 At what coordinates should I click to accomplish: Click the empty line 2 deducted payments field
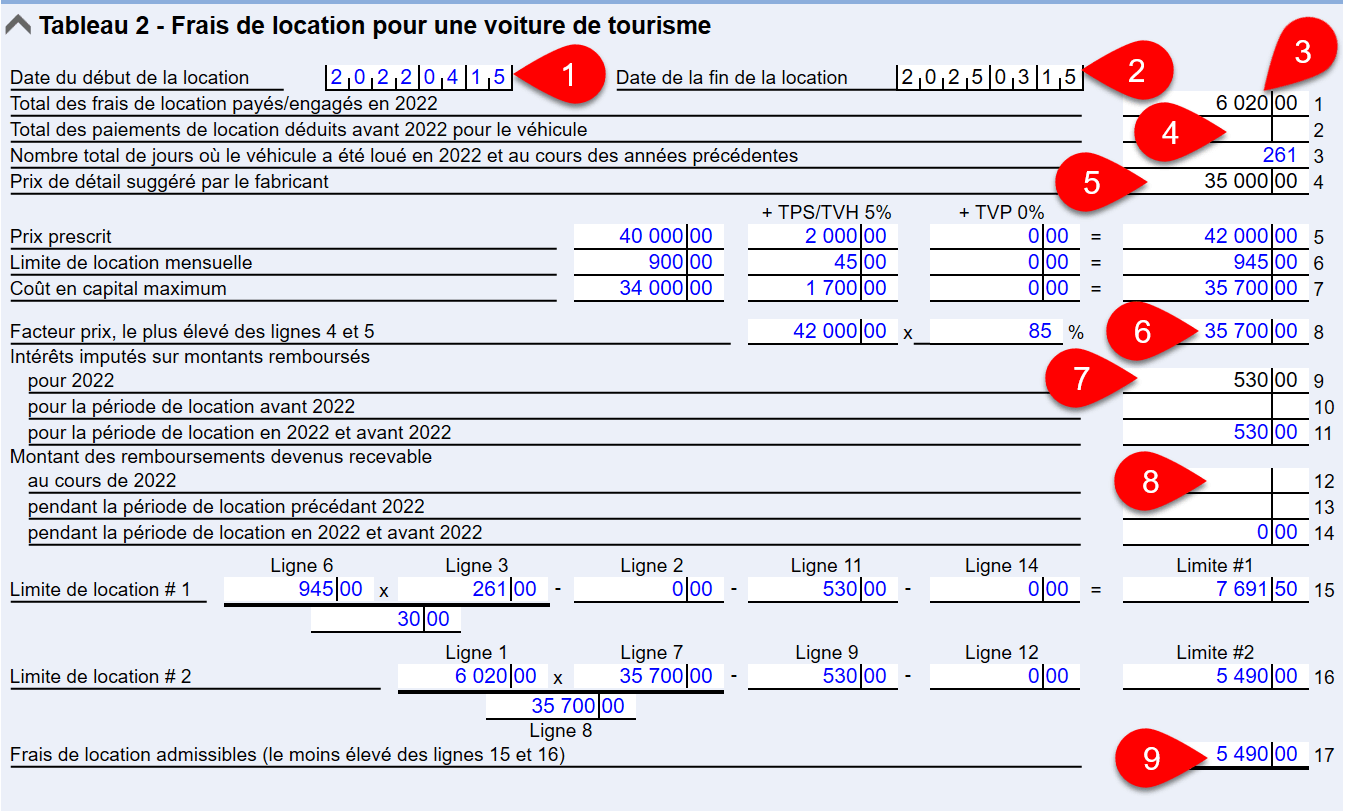click(1215, 129)
